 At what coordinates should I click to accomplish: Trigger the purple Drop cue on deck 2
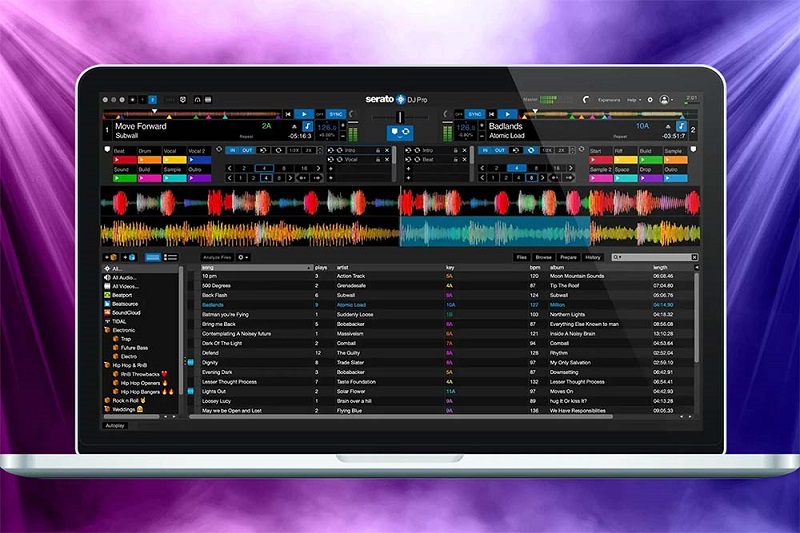(651, 178)
